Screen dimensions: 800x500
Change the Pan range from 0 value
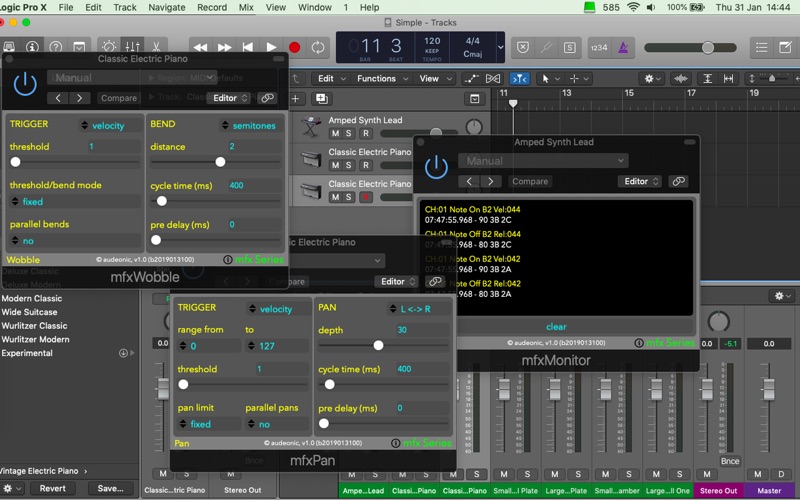pyautogui.click(x=209, y=346)
